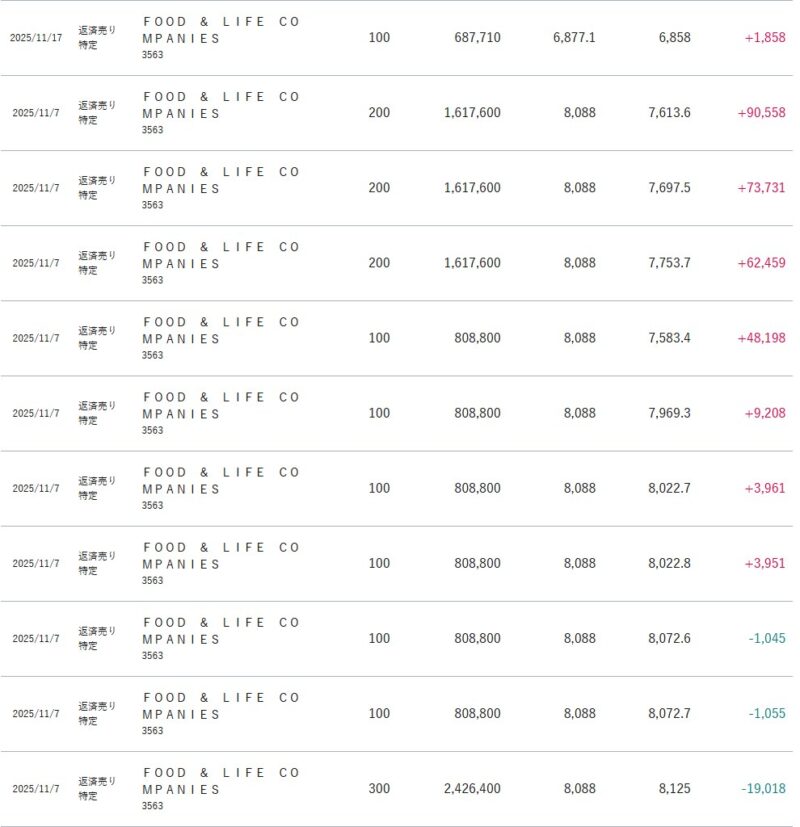
Task: Select the +90,558 profit figure
Action: [761, 113]
